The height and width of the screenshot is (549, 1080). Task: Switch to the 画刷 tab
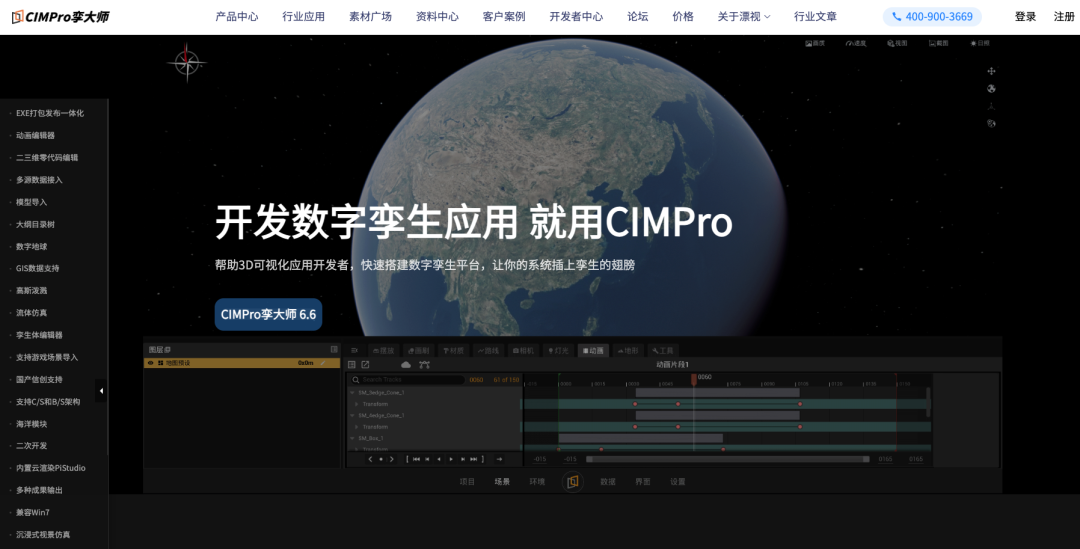(x=418, y=351)
